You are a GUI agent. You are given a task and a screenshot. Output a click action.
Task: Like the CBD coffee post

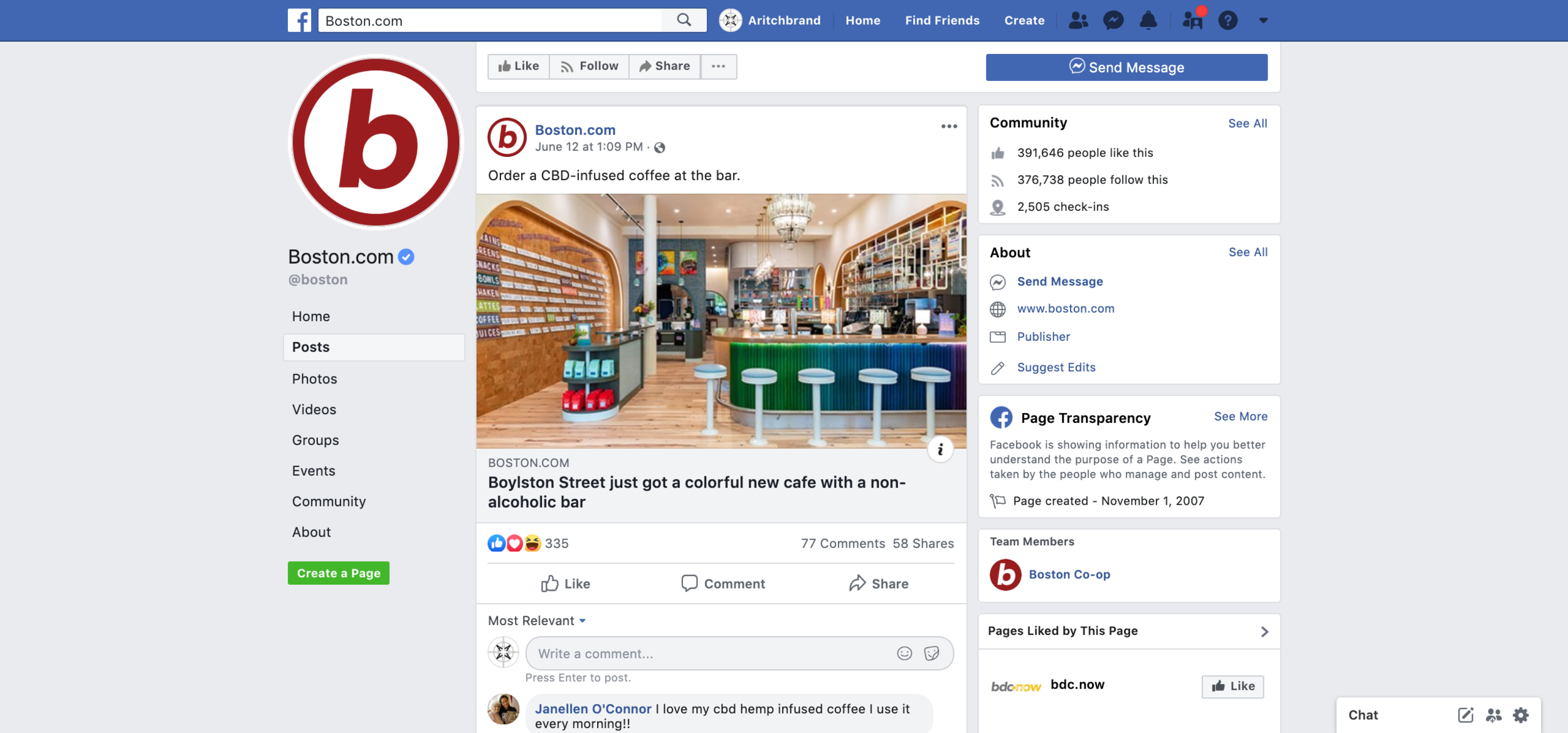point(565,584)
